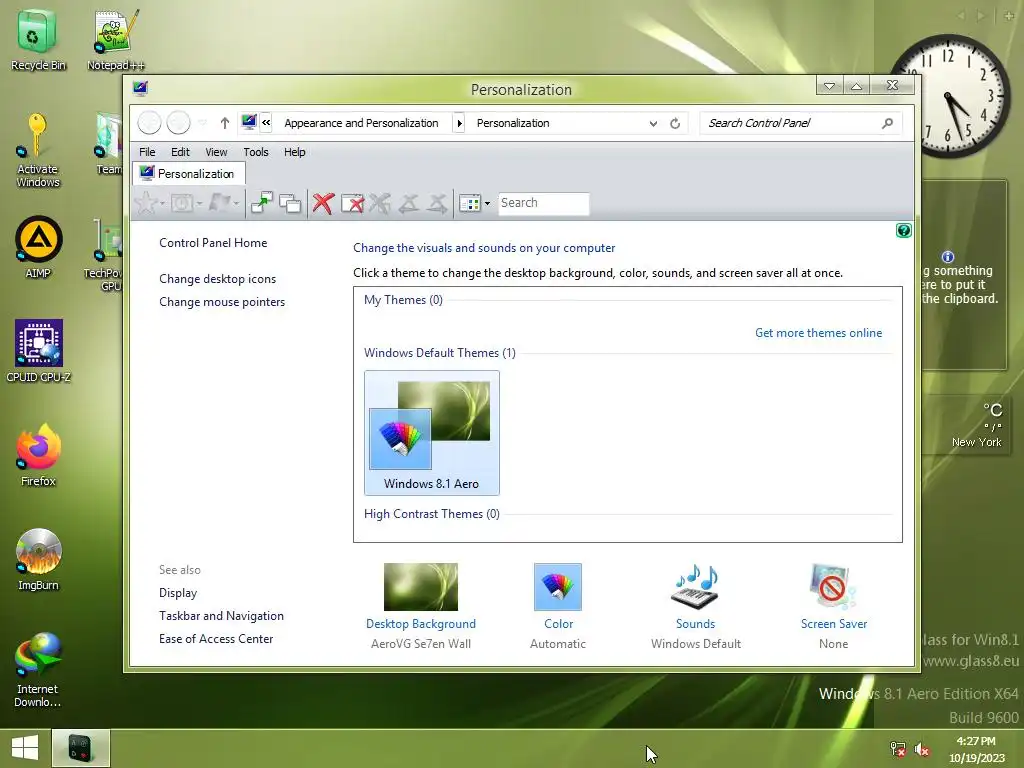Click the applications launcher toolbar icon
Viewport: 1024px width, 768px height.
click(220, 203)
